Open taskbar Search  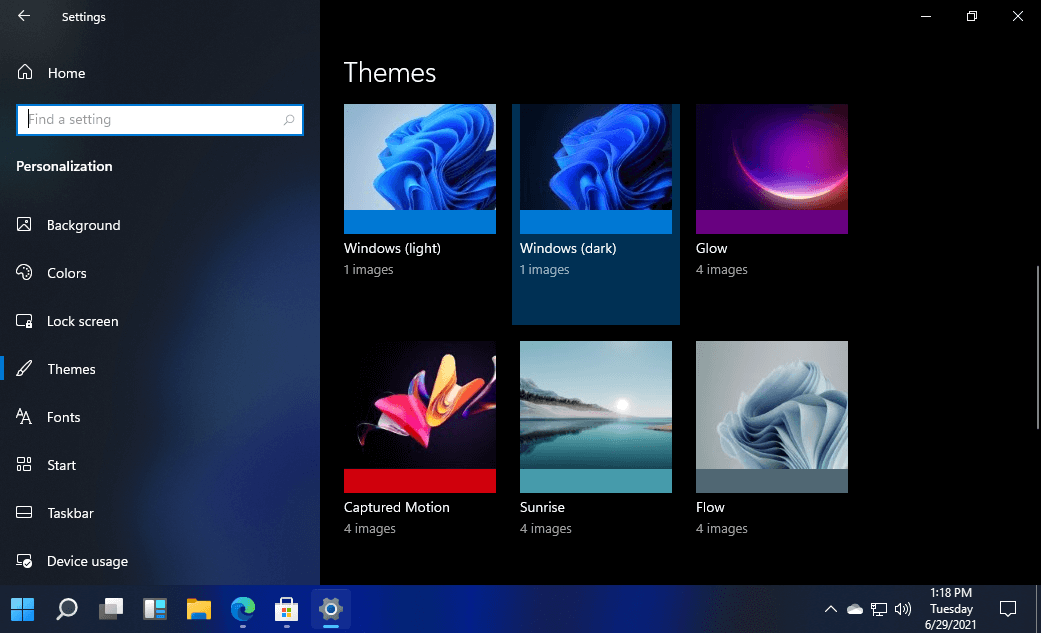click(x=66, y=608)
